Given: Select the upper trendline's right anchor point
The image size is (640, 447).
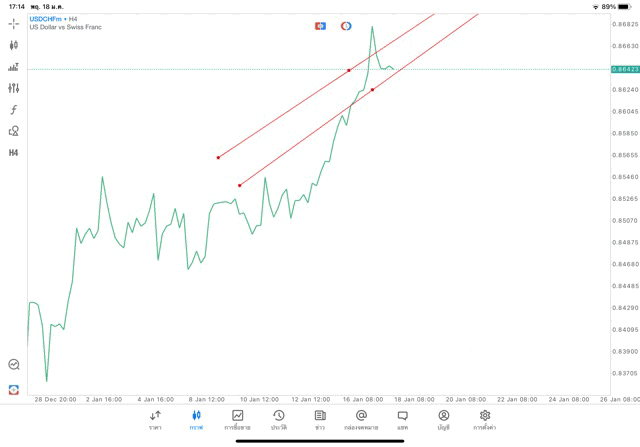Looking at the screenshot, I should pos(349,70).
